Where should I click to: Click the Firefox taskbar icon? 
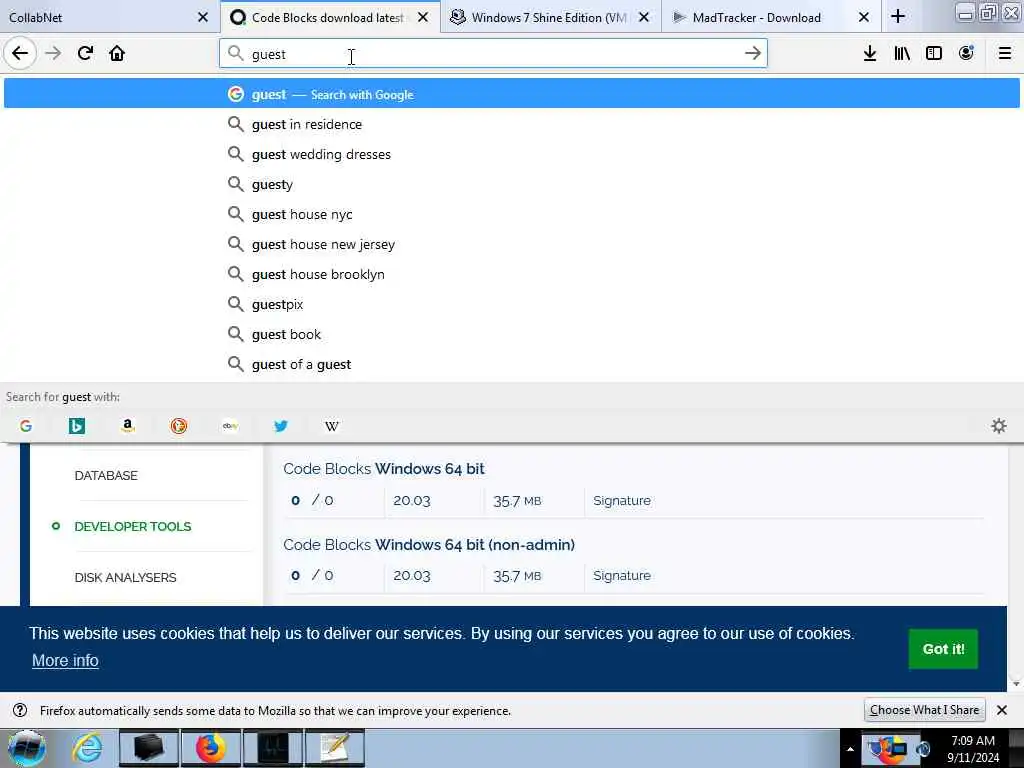(210, 748)
